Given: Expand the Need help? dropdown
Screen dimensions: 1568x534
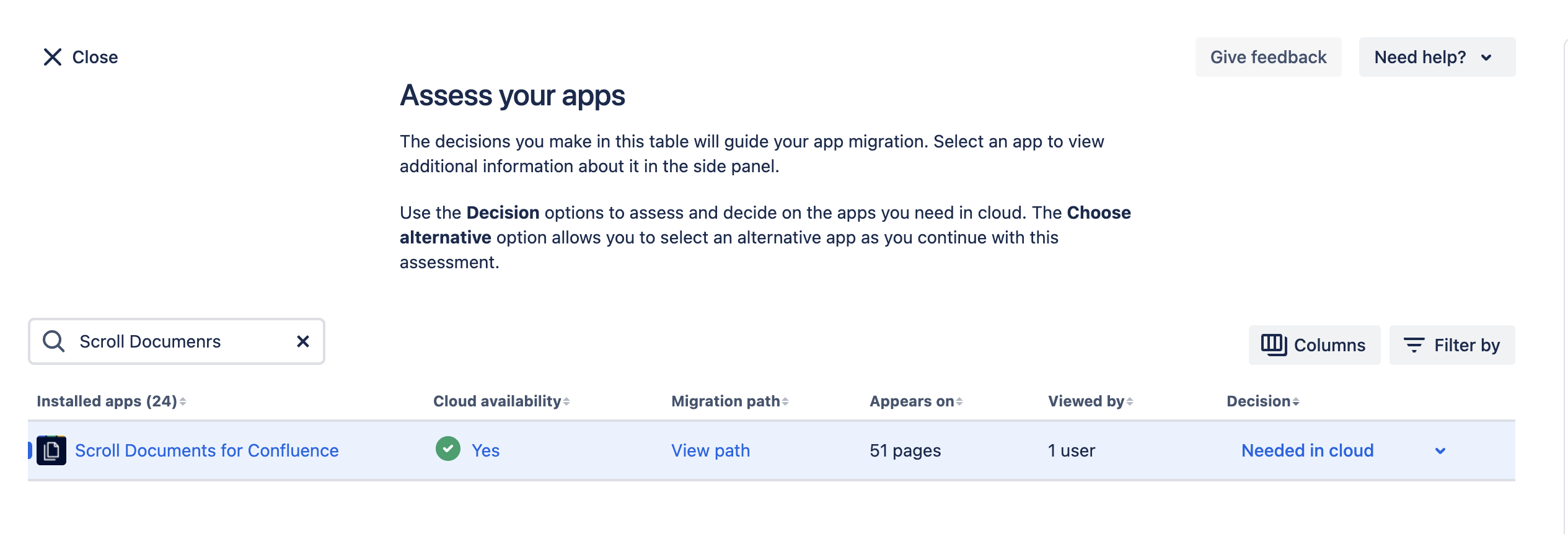Looking at the screenshot, I should click(x=1436, y=57).
